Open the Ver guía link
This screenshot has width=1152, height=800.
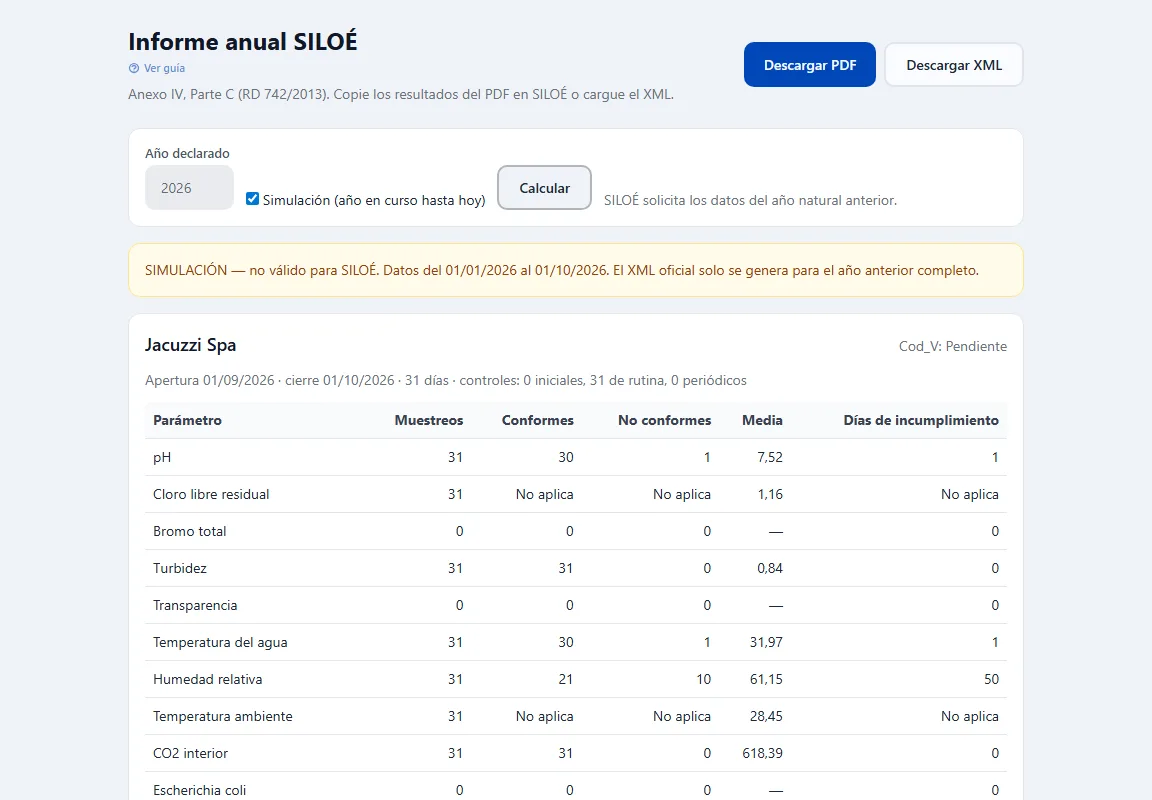pyautogui.click(x=164, y=68)
